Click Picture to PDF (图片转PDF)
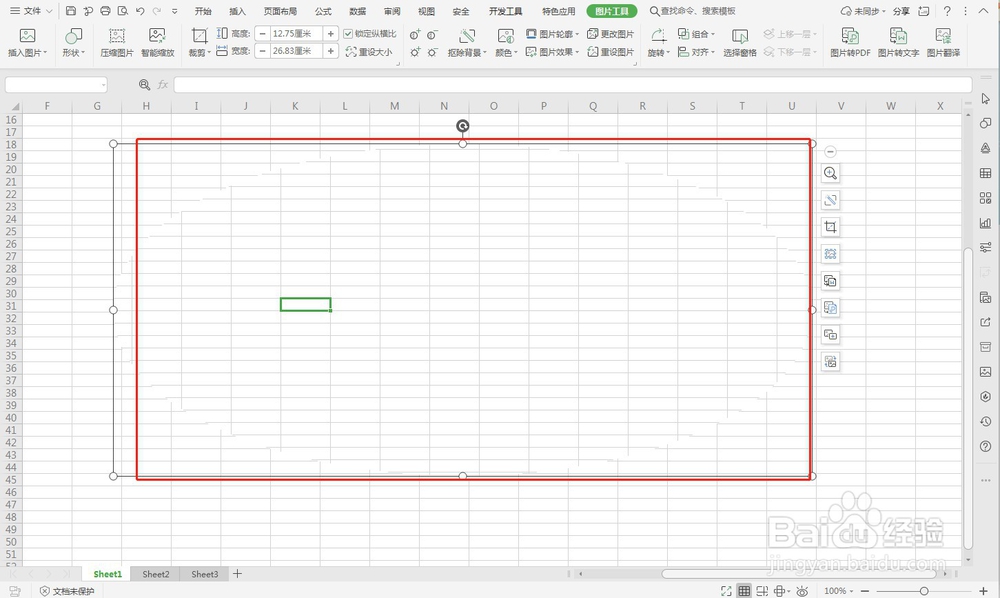The height and width of the screenshot is (598, 1000). pos(850,43)
